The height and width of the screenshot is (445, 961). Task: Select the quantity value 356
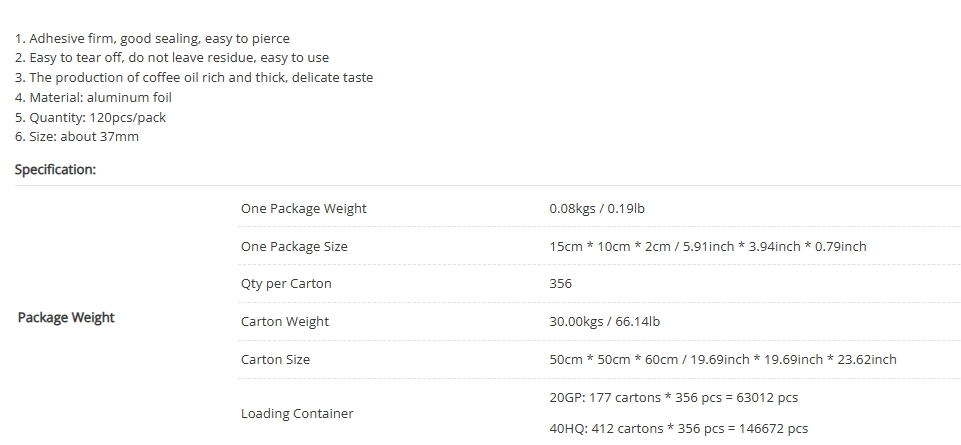[x=561, y=284]
